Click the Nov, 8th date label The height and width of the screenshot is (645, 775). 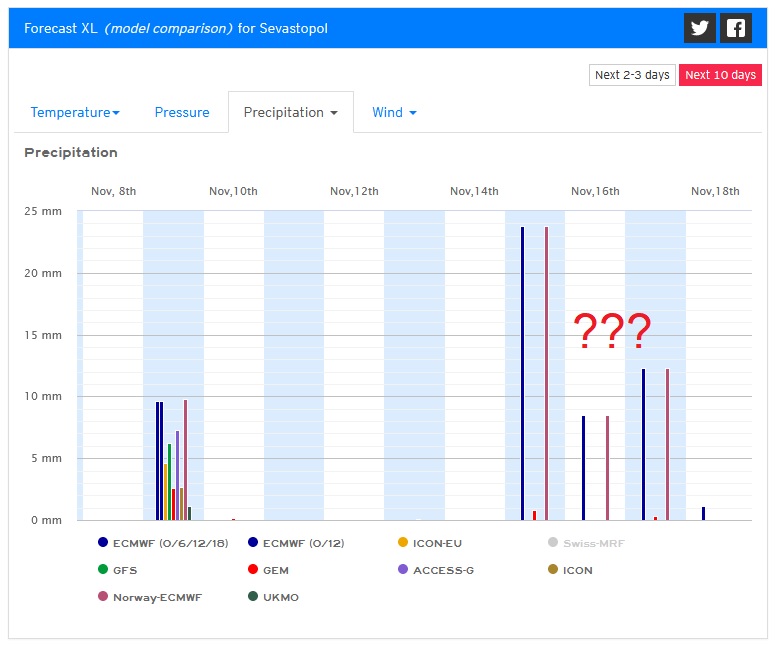(113, 191)
